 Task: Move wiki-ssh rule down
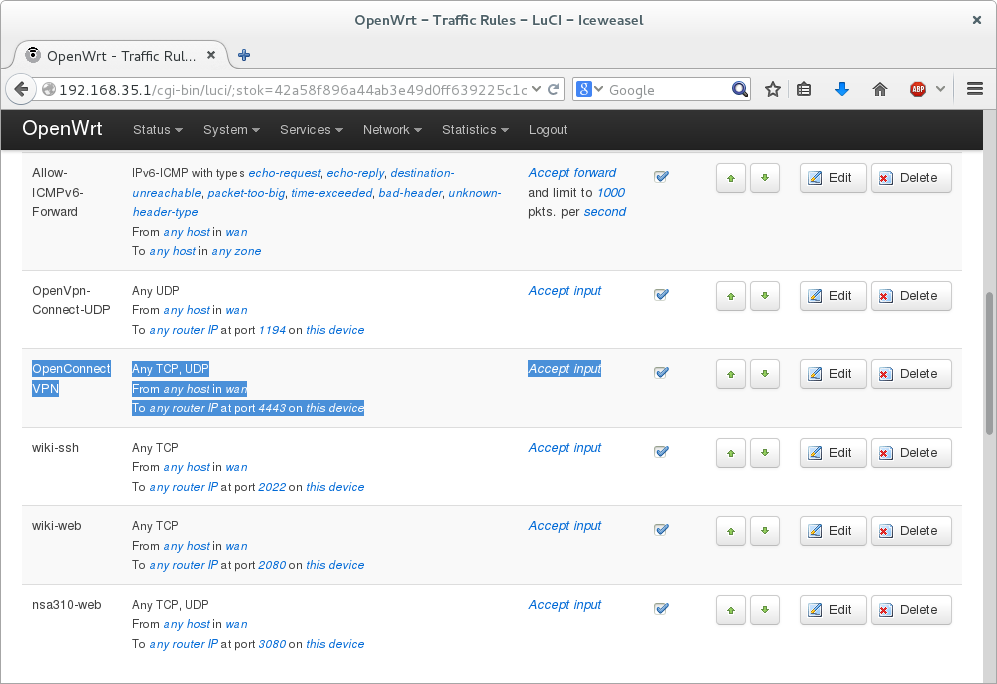pos(765,453)
